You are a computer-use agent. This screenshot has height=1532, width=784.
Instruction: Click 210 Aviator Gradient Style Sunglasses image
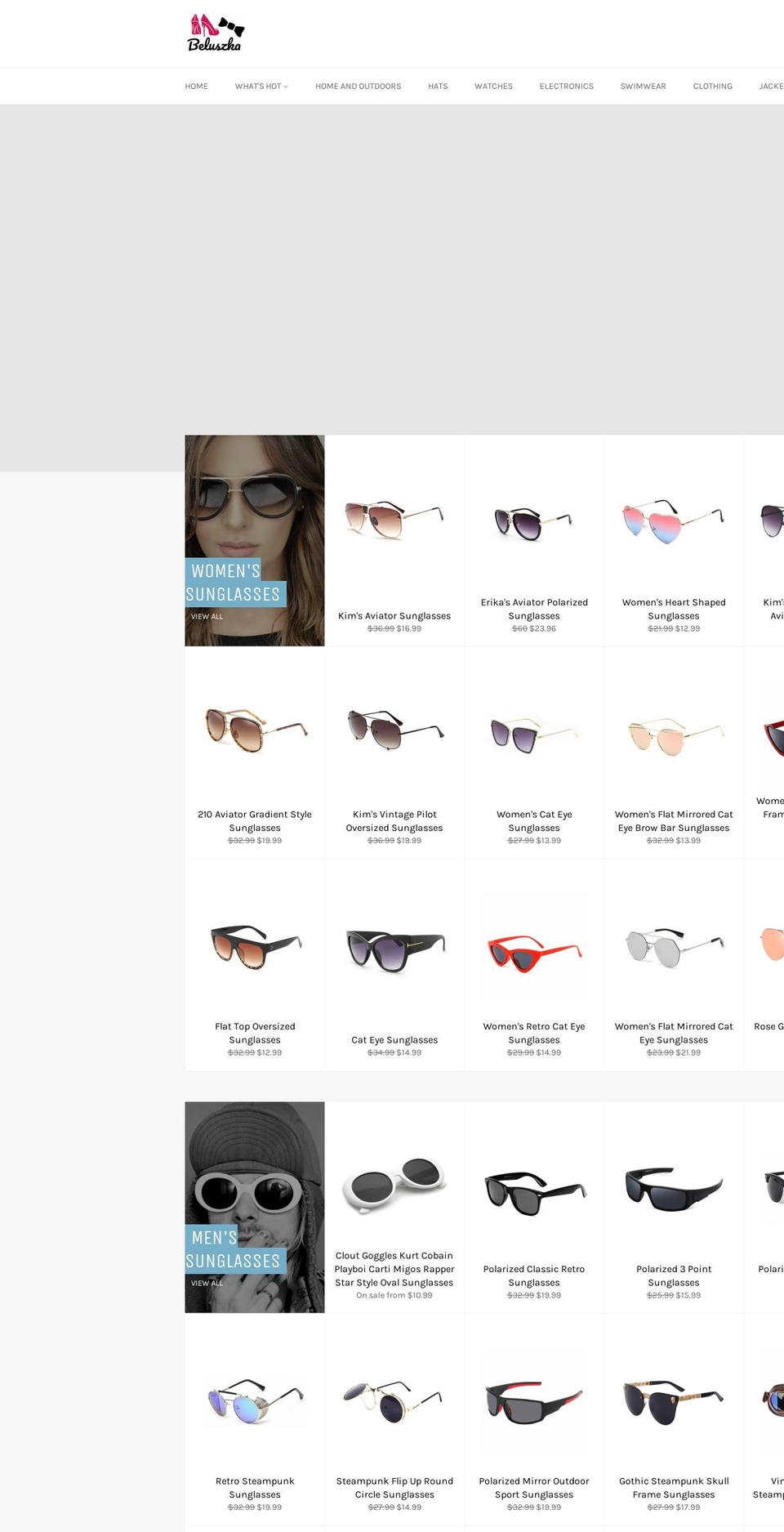coord(255,730)
